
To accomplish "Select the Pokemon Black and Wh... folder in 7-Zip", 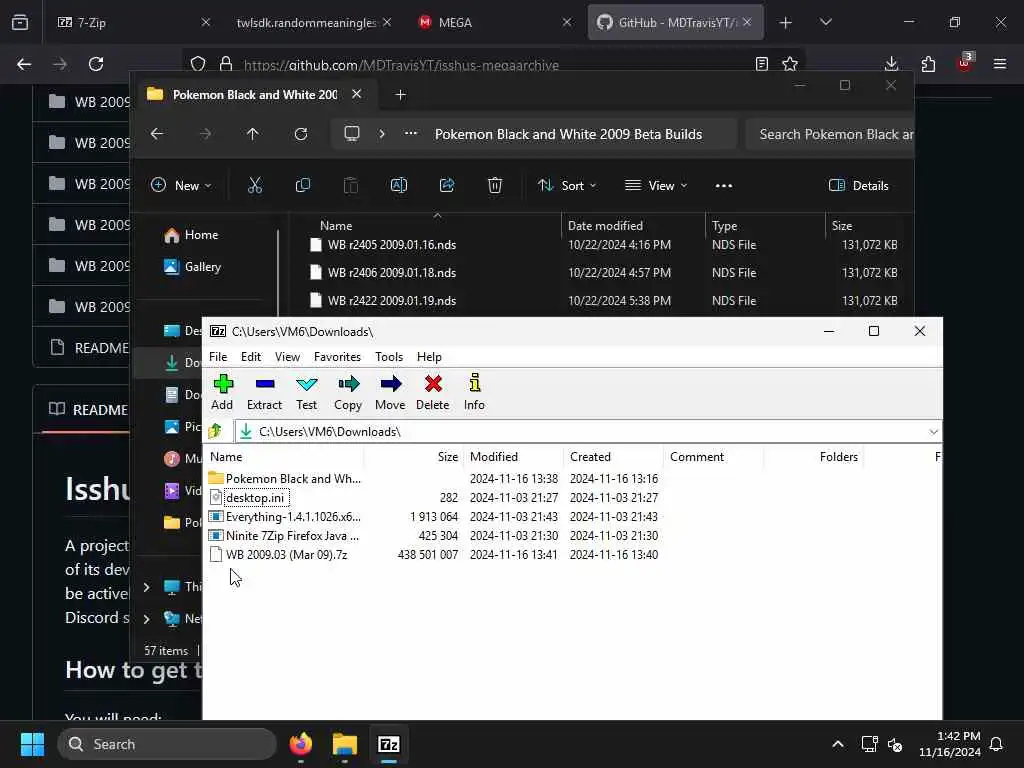I will pos(285,479).
